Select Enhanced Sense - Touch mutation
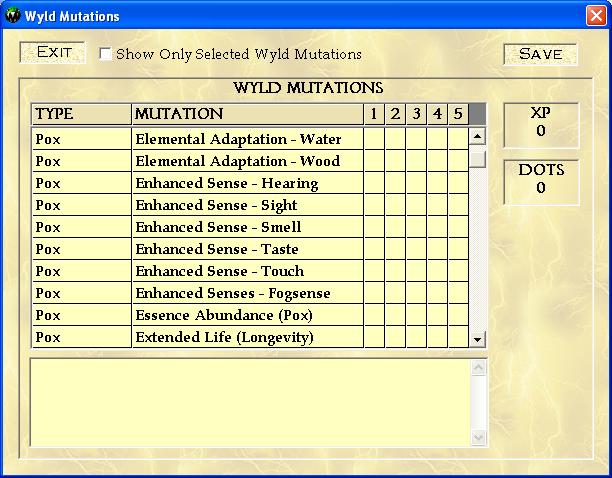The image size is (612, 478). (x=248, y=271)
